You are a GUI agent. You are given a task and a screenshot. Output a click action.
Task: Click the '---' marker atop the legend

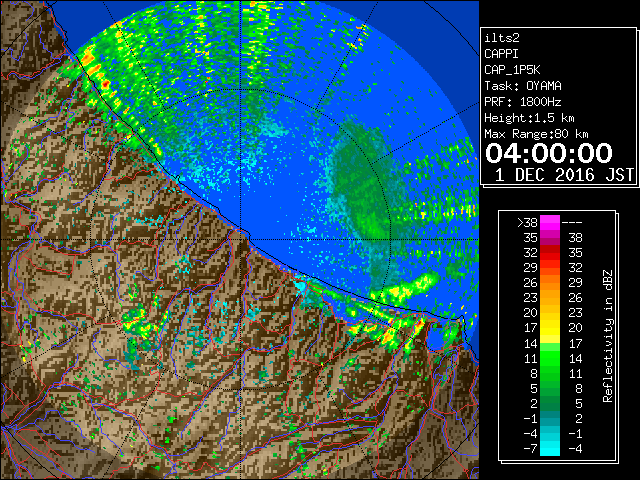572,222
